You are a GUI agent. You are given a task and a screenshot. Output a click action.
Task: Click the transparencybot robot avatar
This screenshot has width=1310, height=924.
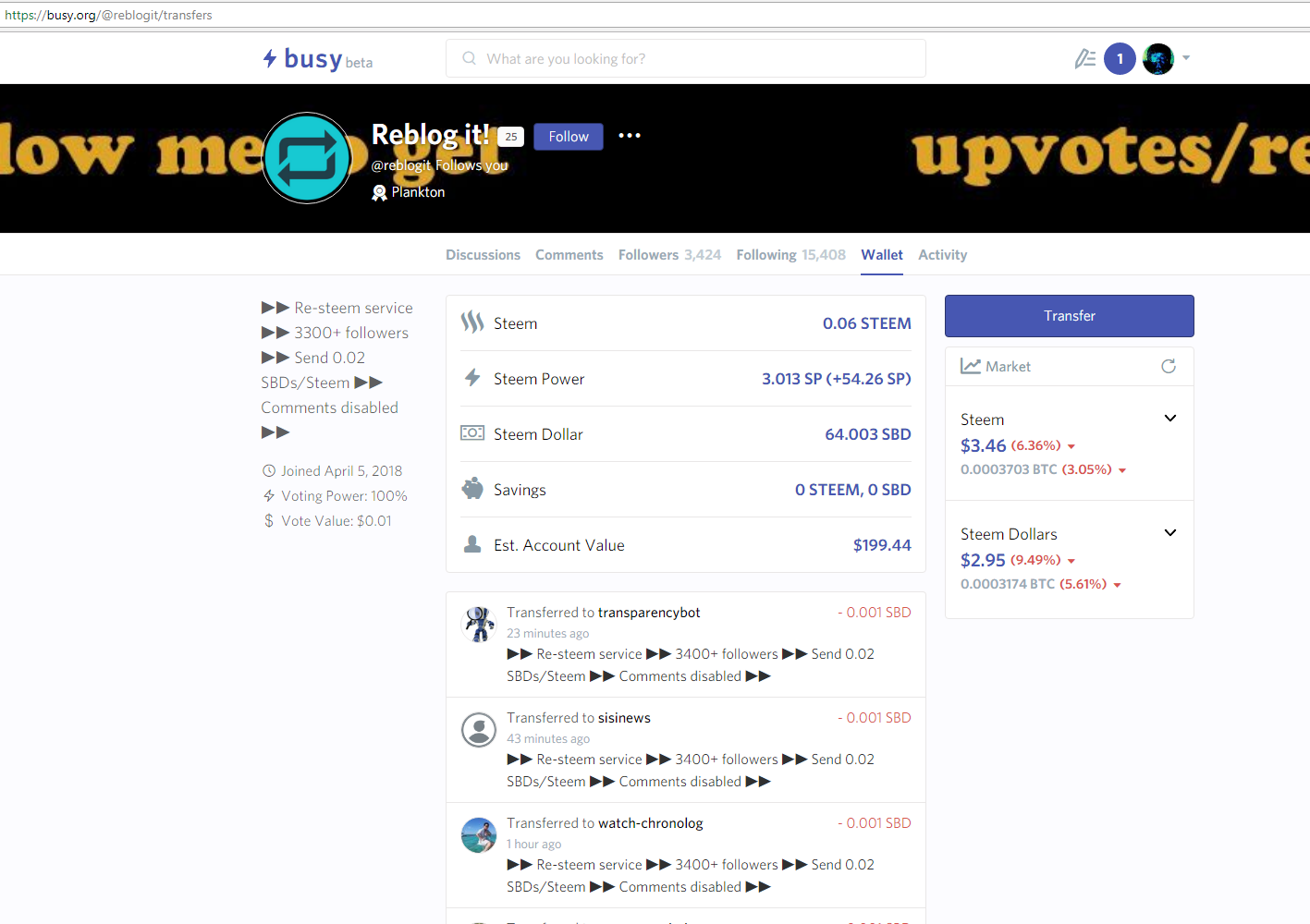coord(479,625)
